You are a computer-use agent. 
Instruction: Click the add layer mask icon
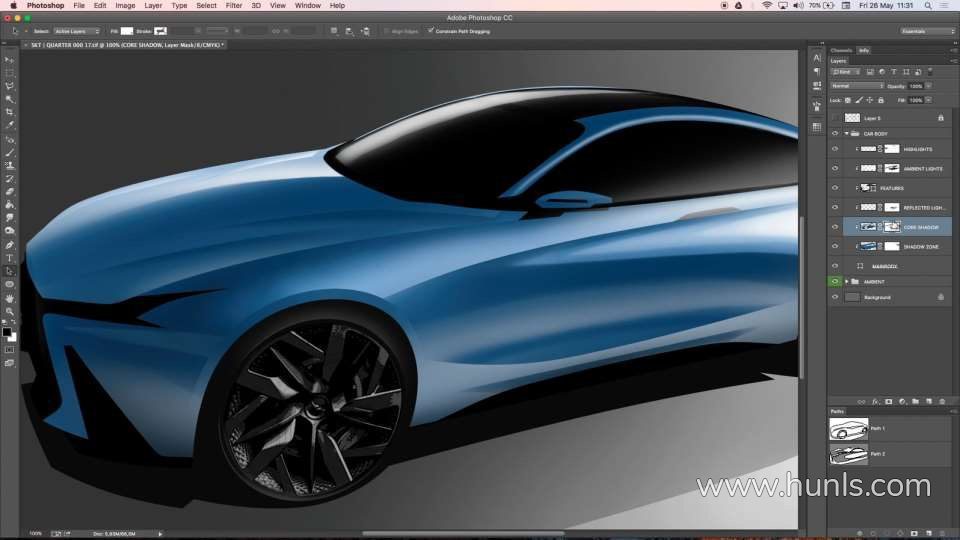[888, 401]
